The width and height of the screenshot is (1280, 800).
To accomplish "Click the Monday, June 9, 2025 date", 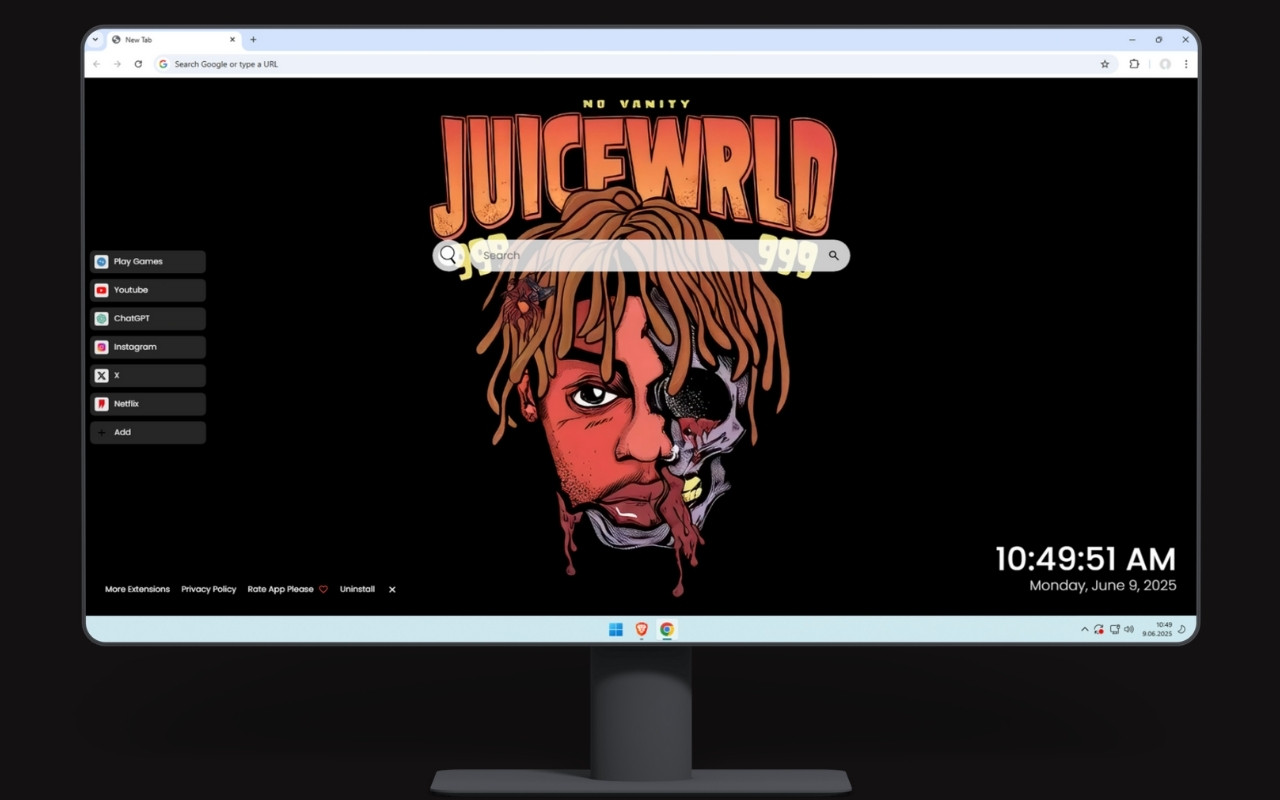I will click(1103, 586).
